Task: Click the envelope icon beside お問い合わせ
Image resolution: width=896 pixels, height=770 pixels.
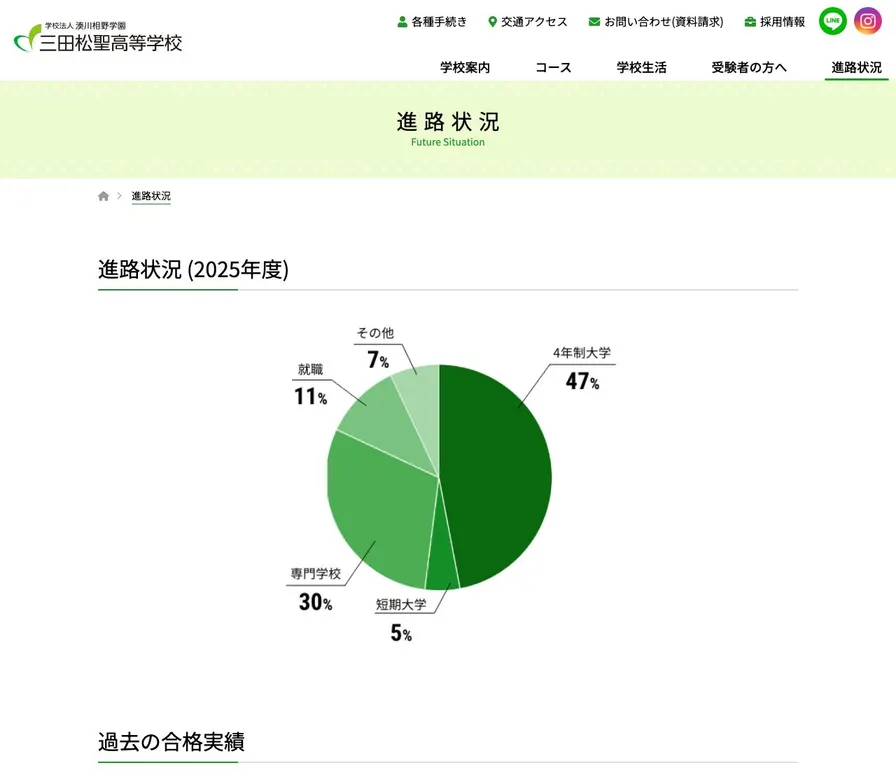Action: pos(594,22)
